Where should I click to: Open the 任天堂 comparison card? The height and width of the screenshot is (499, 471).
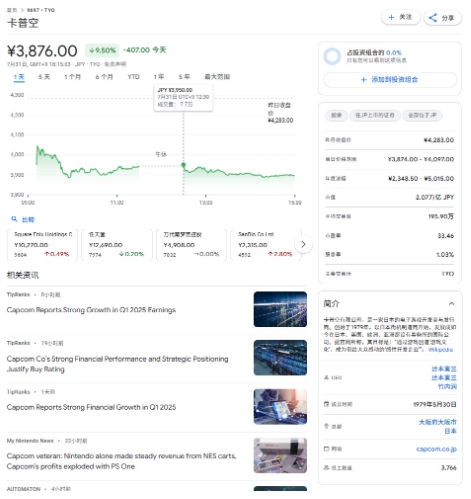(x=117, y=245)
